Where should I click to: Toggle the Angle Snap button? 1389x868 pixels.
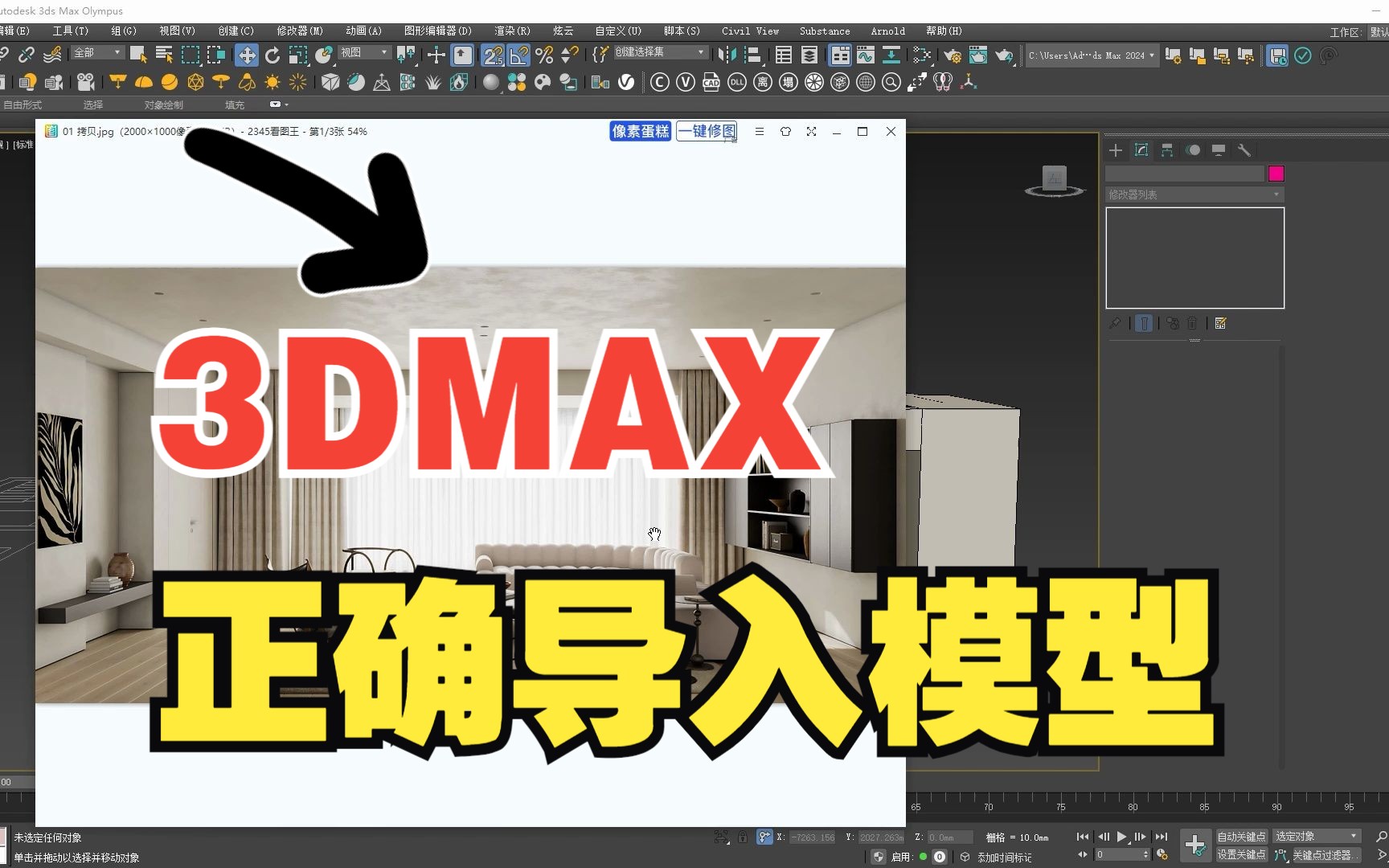point(518,55)
